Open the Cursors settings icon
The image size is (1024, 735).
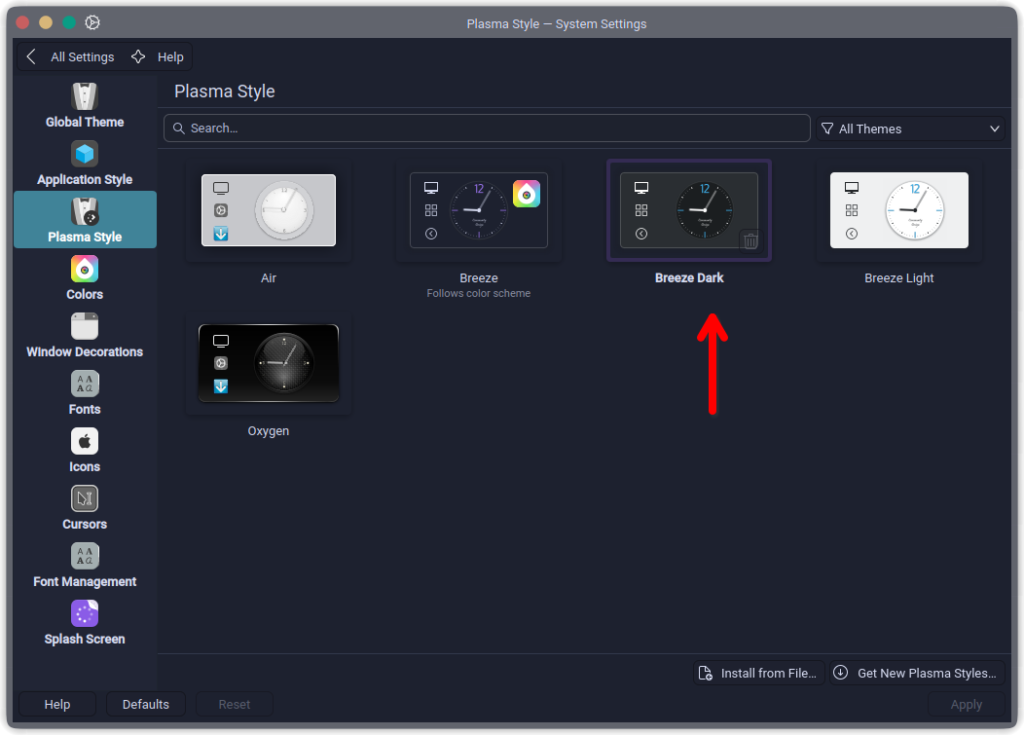(84, 499)
